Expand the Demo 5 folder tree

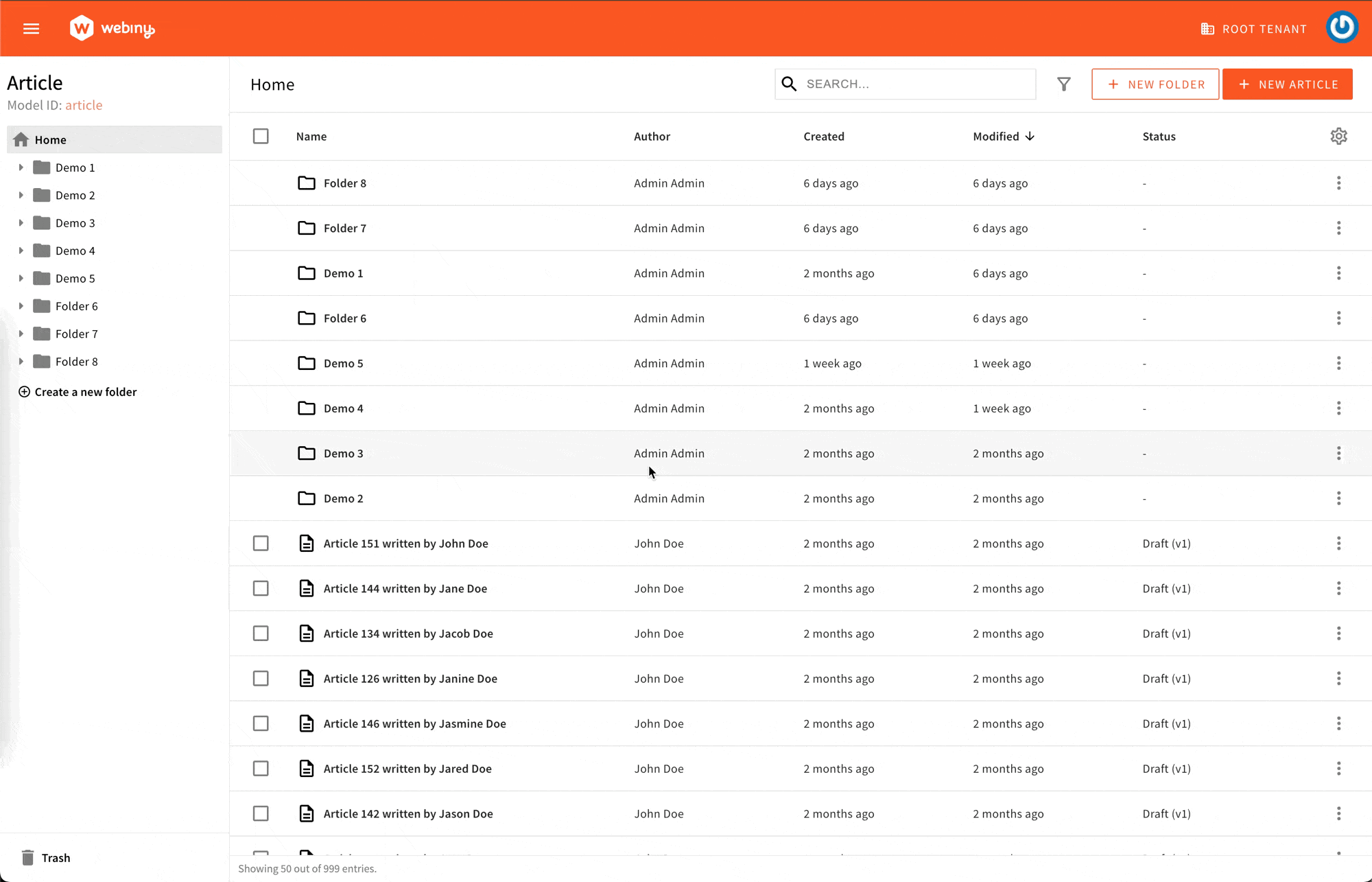coord(21,278)
